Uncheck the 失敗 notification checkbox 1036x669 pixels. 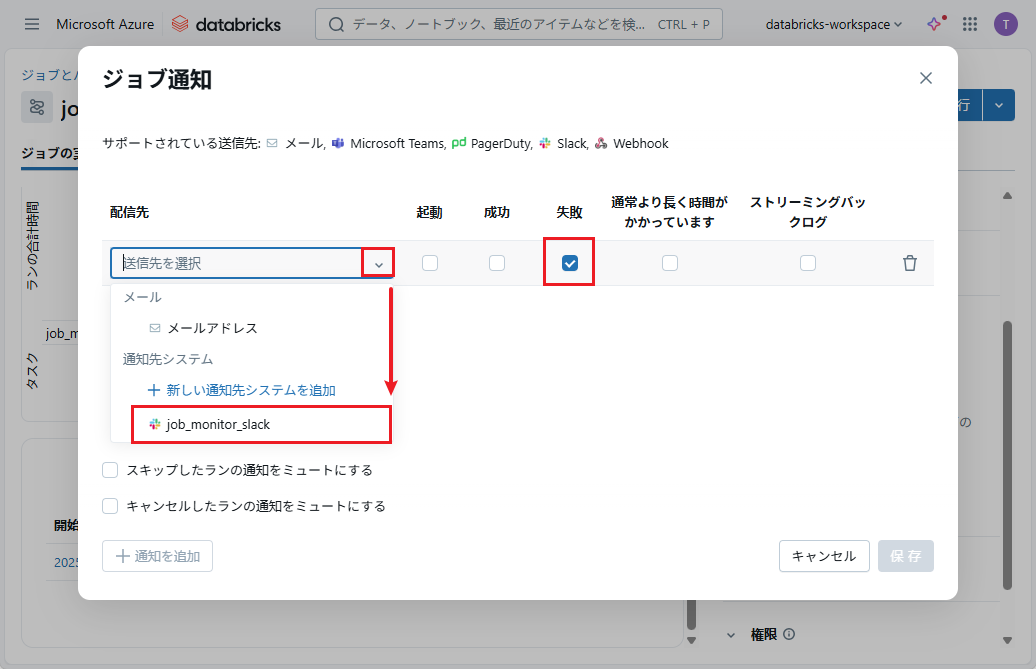(x=569, y=263)
